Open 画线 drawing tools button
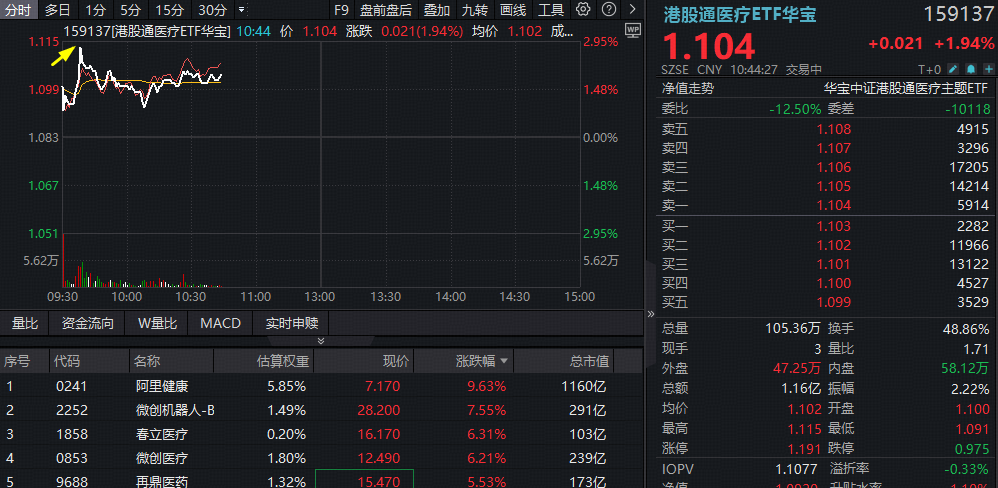This screenshot has width=998, height=488. (x=512, y=10)
